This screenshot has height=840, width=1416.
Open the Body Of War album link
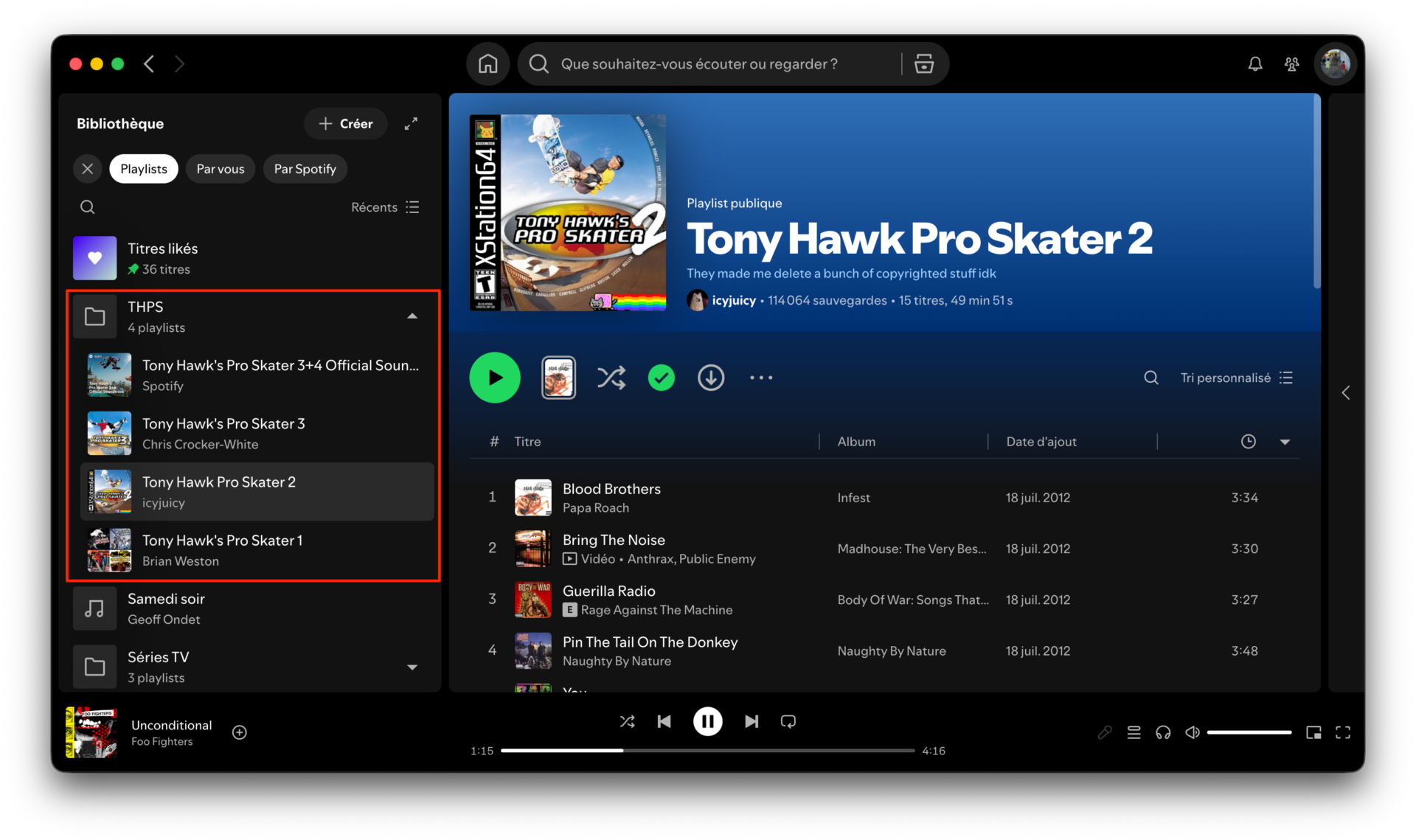(x=913, y=600)
